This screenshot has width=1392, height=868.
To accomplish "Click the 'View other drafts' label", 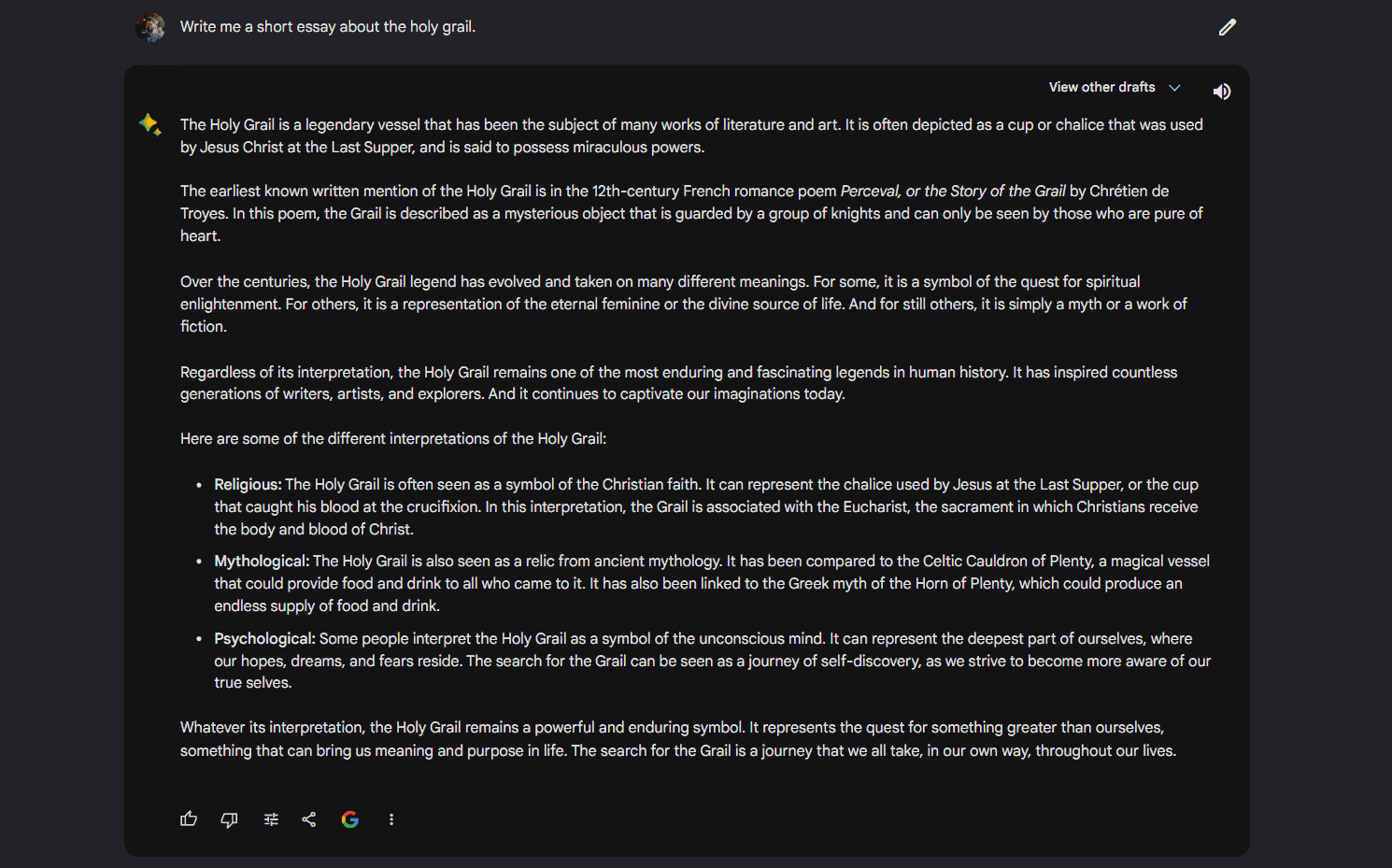I will pos(1101,87).
